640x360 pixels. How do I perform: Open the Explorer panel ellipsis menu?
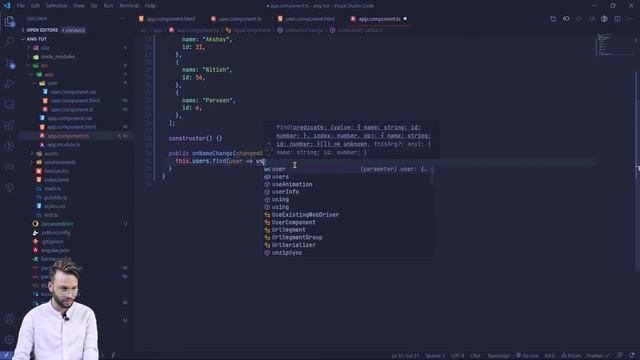pyautogui.click(x=123, y=19)
